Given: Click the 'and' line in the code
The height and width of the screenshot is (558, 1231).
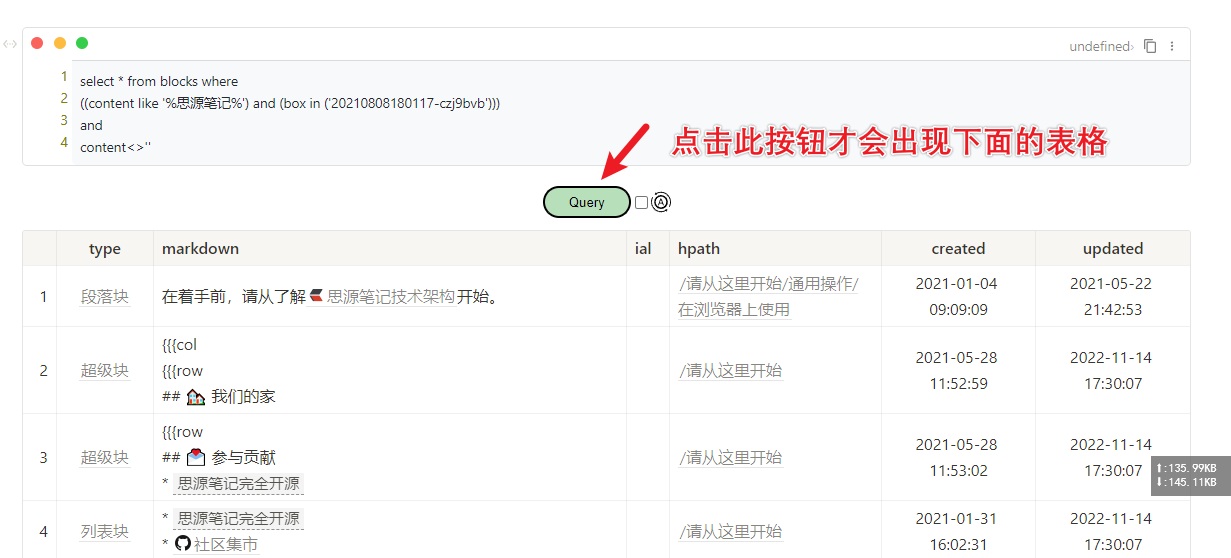Looking at the screenshot, I should (91, 125).
